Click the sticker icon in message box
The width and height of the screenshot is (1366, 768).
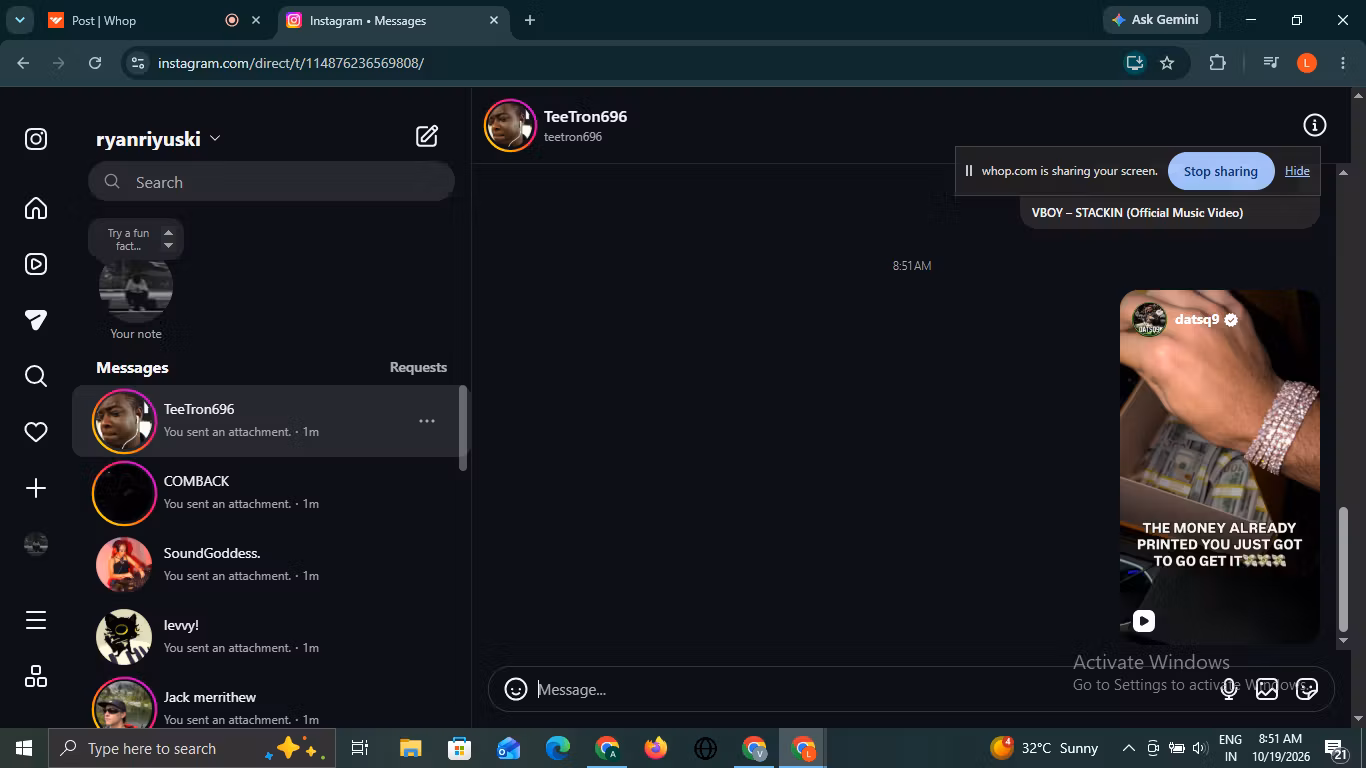click(x=1306, y=689)
